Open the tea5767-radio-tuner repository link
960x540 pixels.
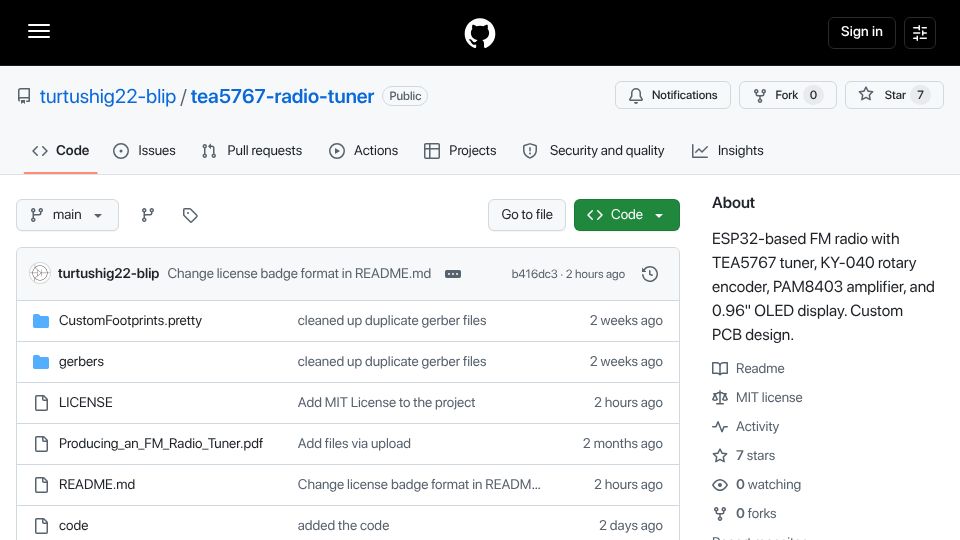(x=282, y=96)
